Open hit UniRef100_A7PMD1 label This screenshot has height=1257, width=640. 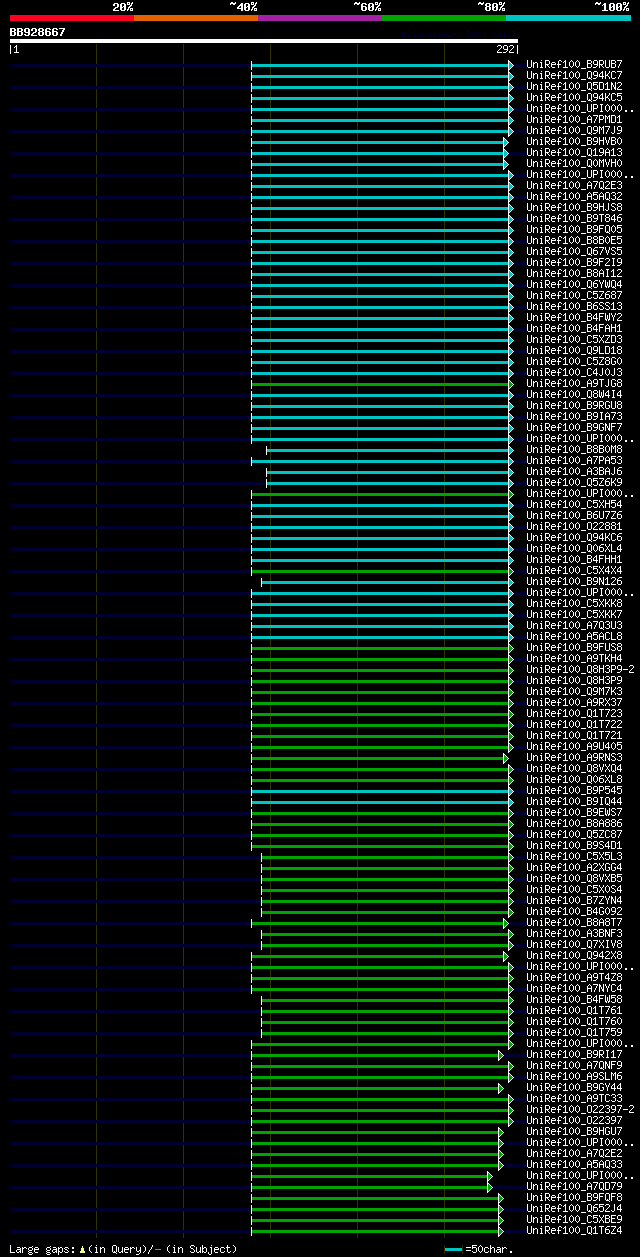(x=574, y=119)
